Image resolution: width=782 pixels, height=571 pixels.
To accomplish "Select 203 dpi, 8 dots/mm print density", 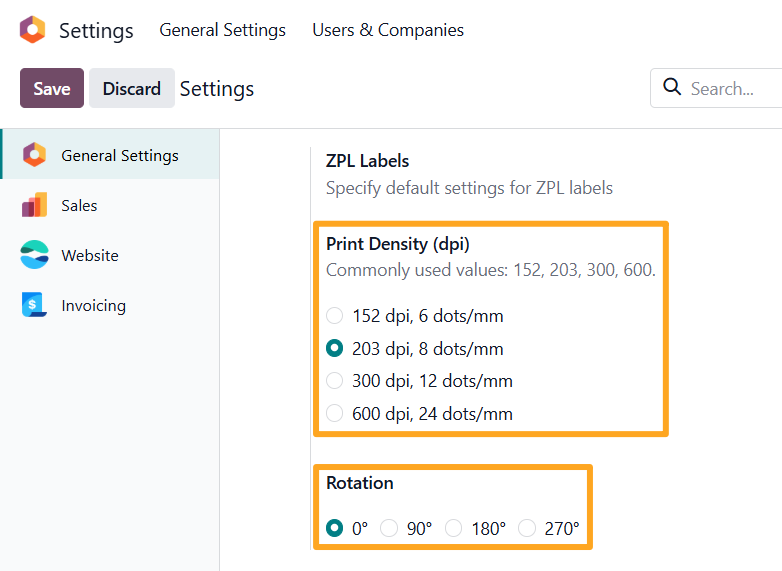I will (335, 349).
